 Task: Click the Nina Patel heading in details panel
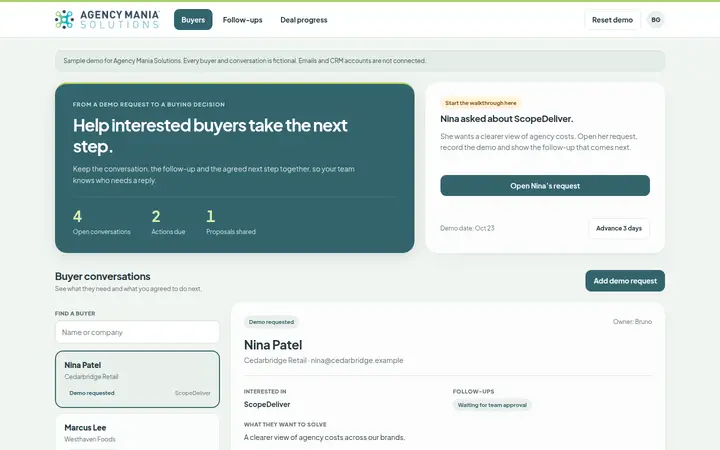pos(273,345)
